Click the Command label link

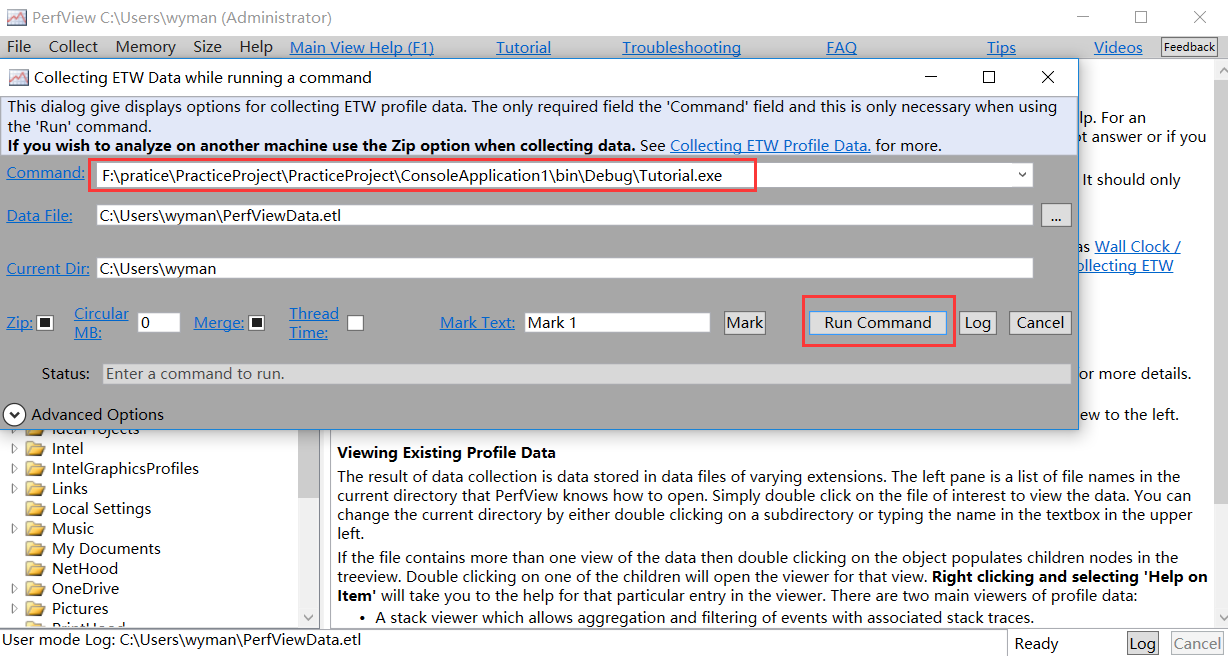pyautogui.click(x=46, y=173)
